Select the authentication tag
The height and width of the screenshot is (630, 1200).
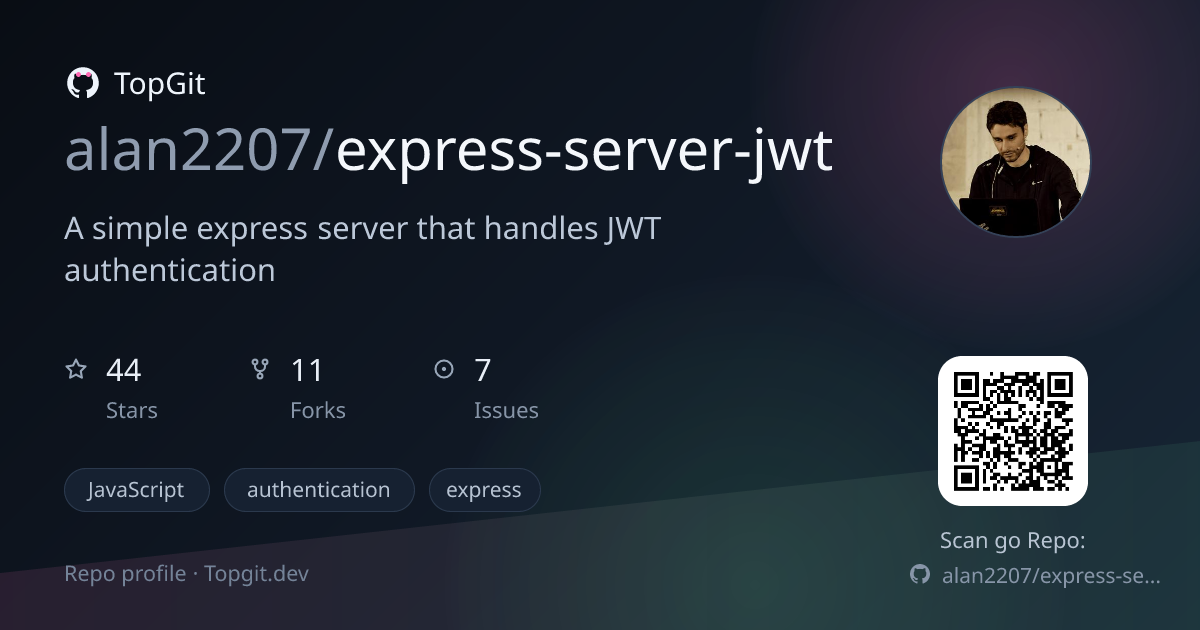click(319, 490)
